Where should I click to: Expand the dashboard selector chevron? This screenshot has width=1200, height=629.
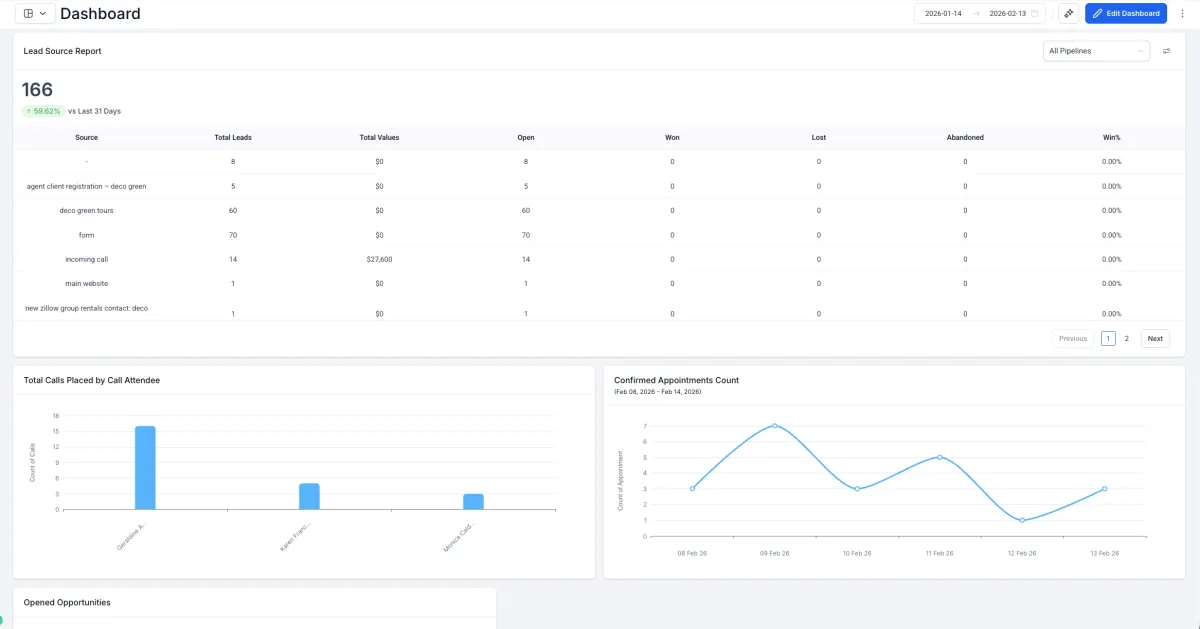pyautogui.click(x=42, y=13)
